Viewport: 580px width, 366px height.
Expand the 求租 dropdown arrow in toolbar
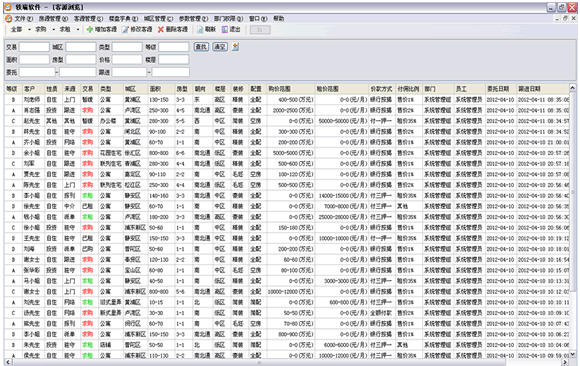point(78,30)
